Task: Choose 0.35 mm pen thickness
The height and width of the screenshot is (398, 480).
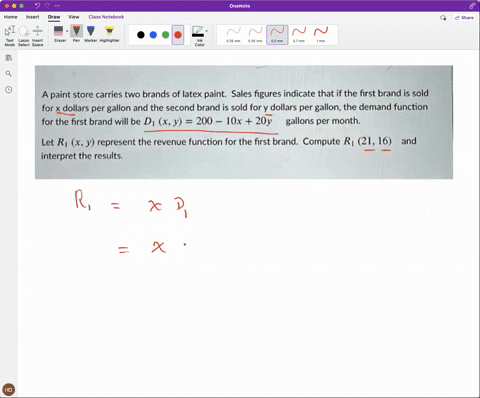Action: [x=255, y=35]
